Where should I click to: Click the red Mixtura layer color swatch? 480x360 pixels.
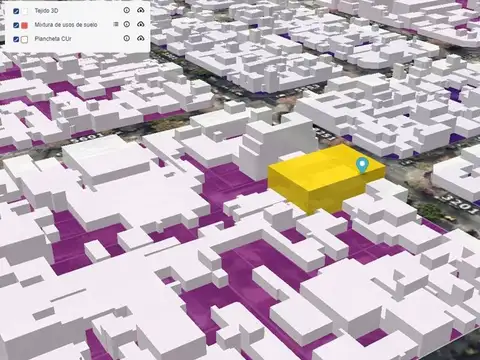pyautogui.click(x=24, y=25)
